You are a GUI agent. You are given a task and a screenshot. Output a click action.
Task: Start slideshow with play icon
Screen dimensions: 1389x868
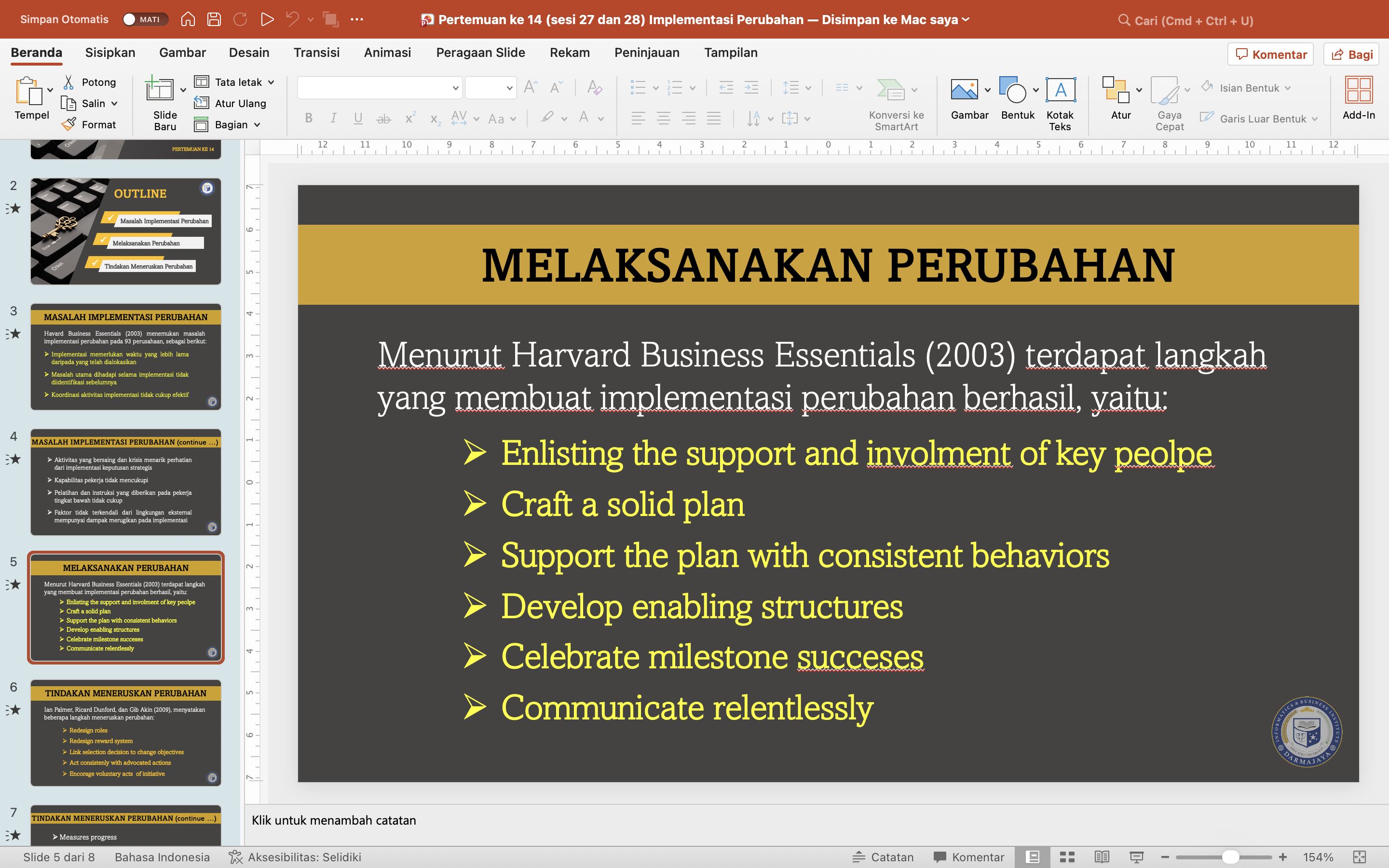267,19
